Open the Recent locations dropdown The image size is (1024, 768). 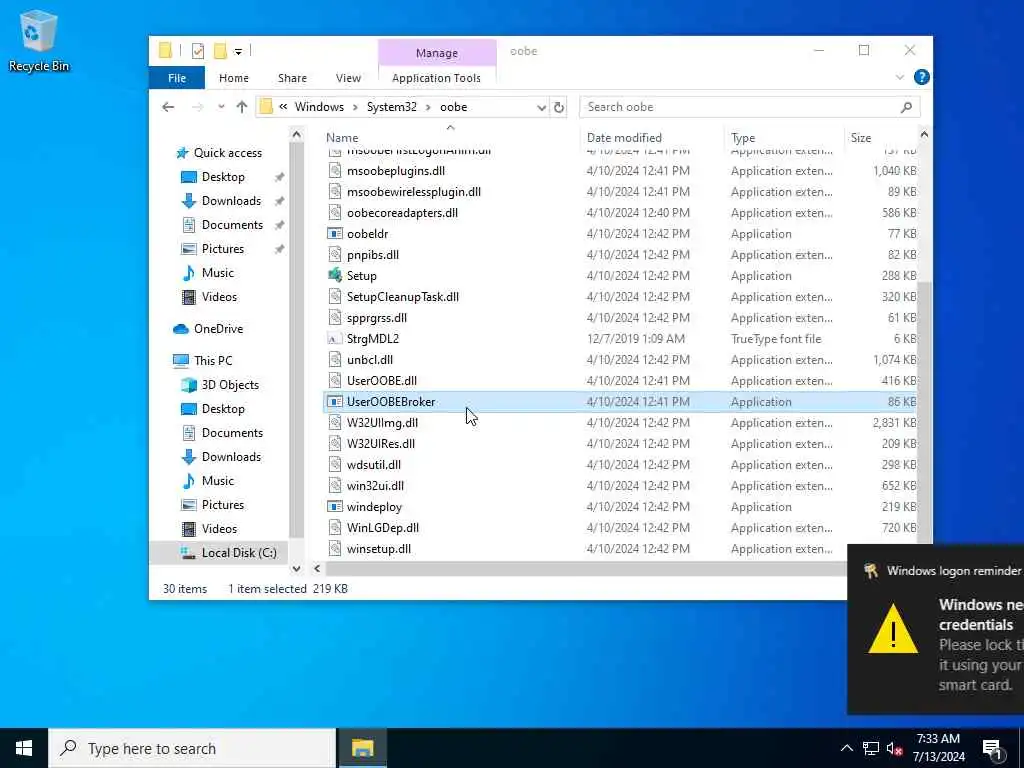coord(221,107)
